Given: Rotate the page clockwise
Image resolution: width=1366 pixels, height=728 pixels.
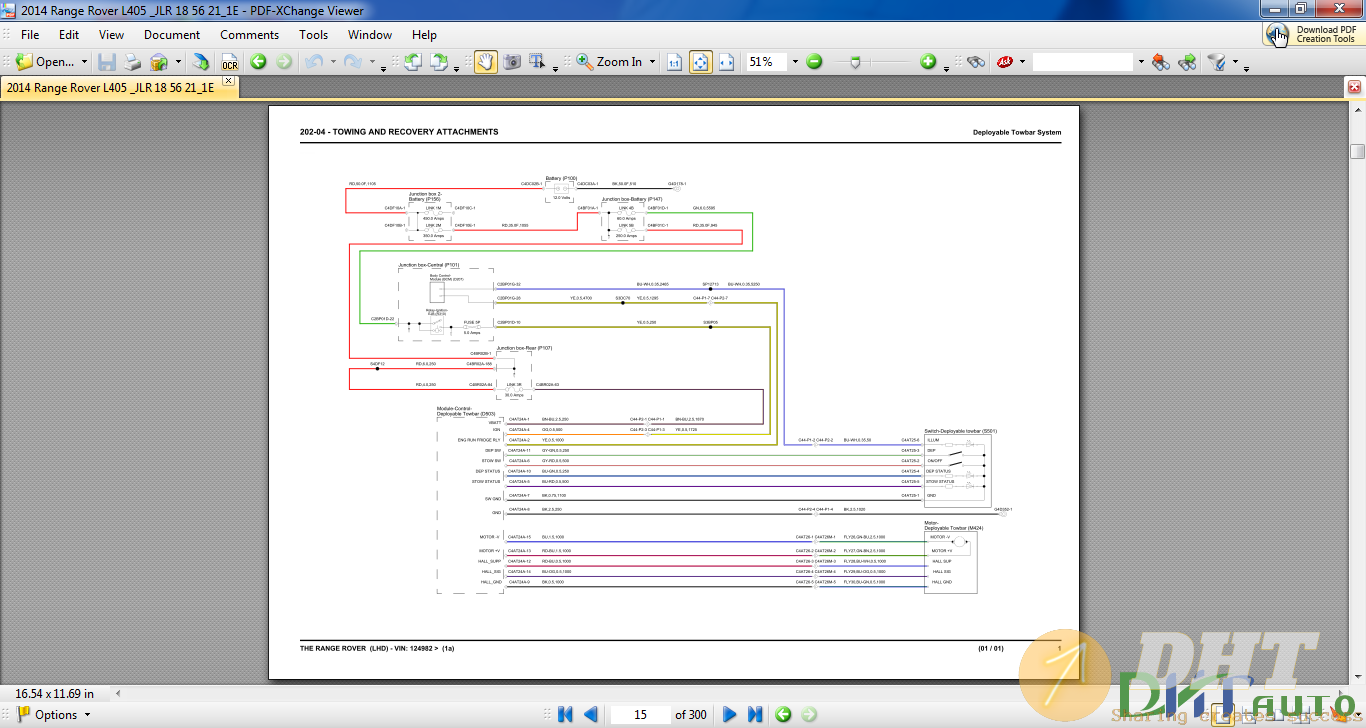Looking at the screenshot, I should point(440,62).
